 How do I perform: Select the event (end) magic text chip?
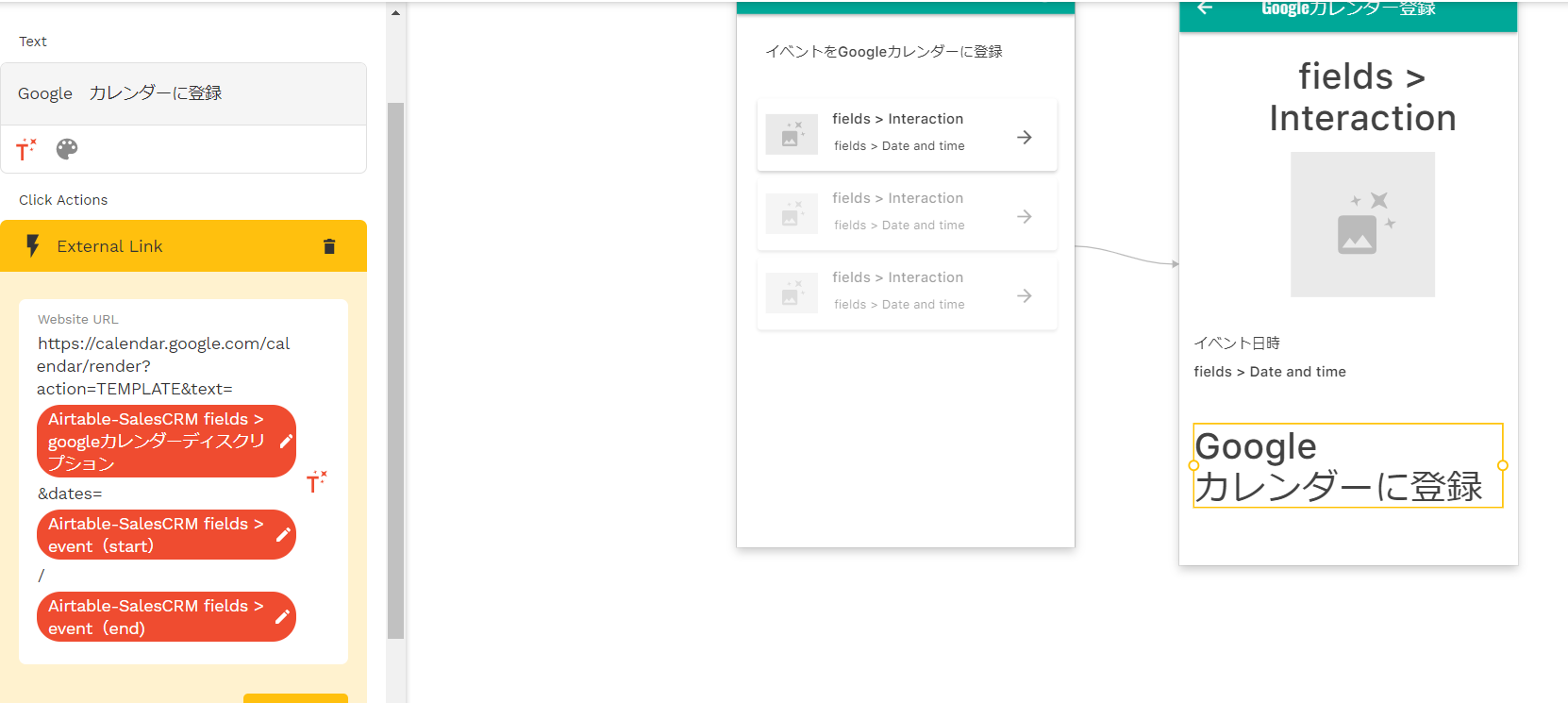click(166, 617)
